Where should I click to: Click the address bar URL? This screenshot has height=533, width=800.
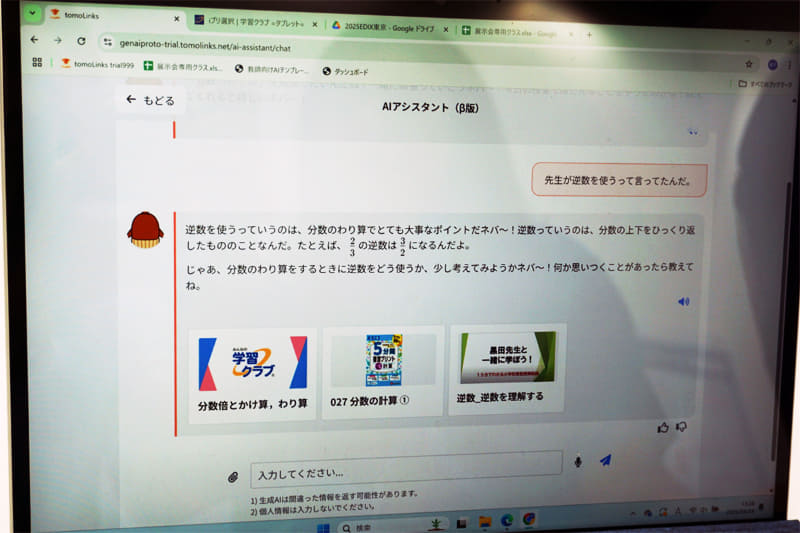[x=205, y=45]
